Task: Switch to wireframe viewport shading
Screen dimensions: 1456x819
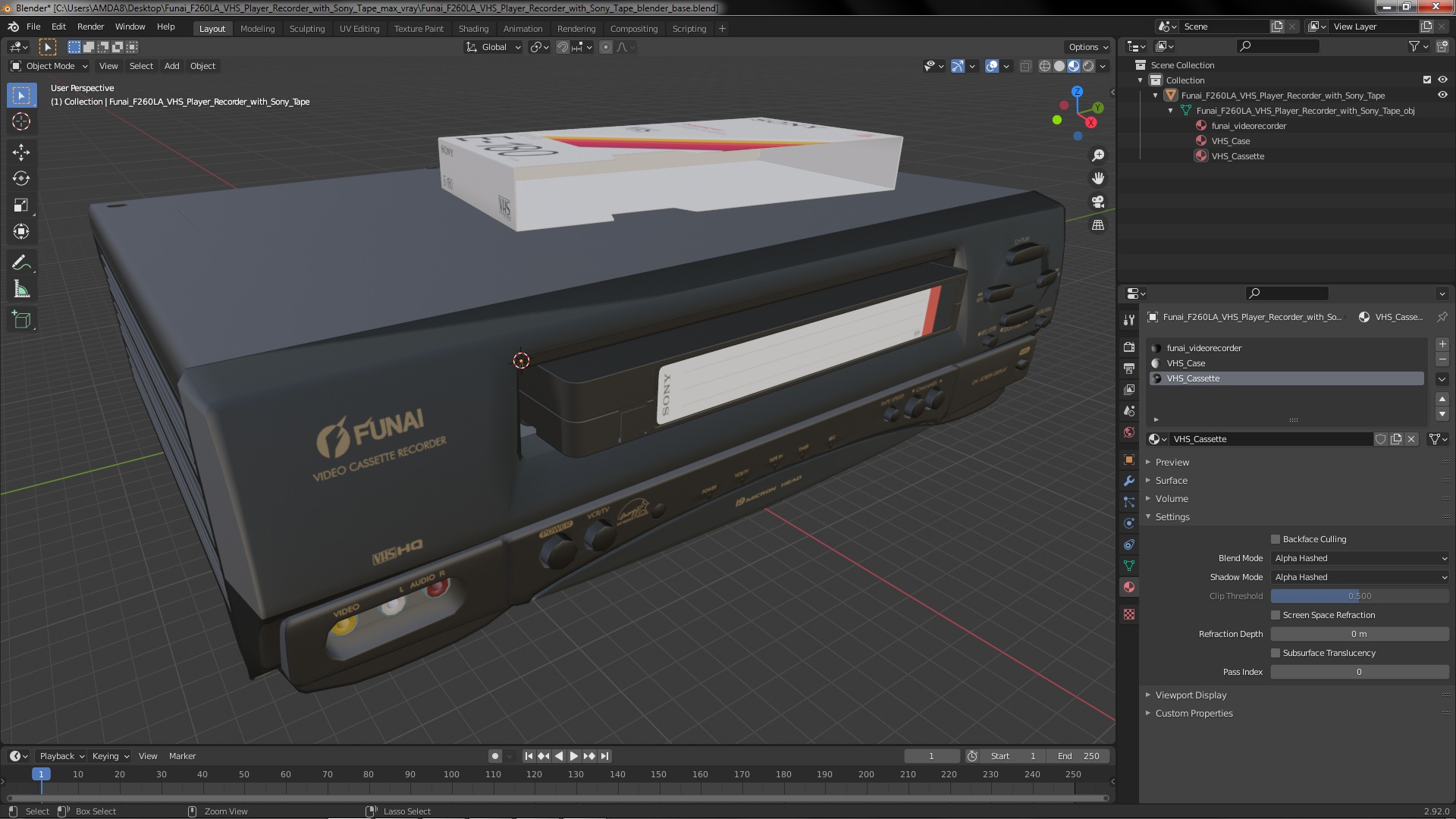Action: [x=1045, y=66]
